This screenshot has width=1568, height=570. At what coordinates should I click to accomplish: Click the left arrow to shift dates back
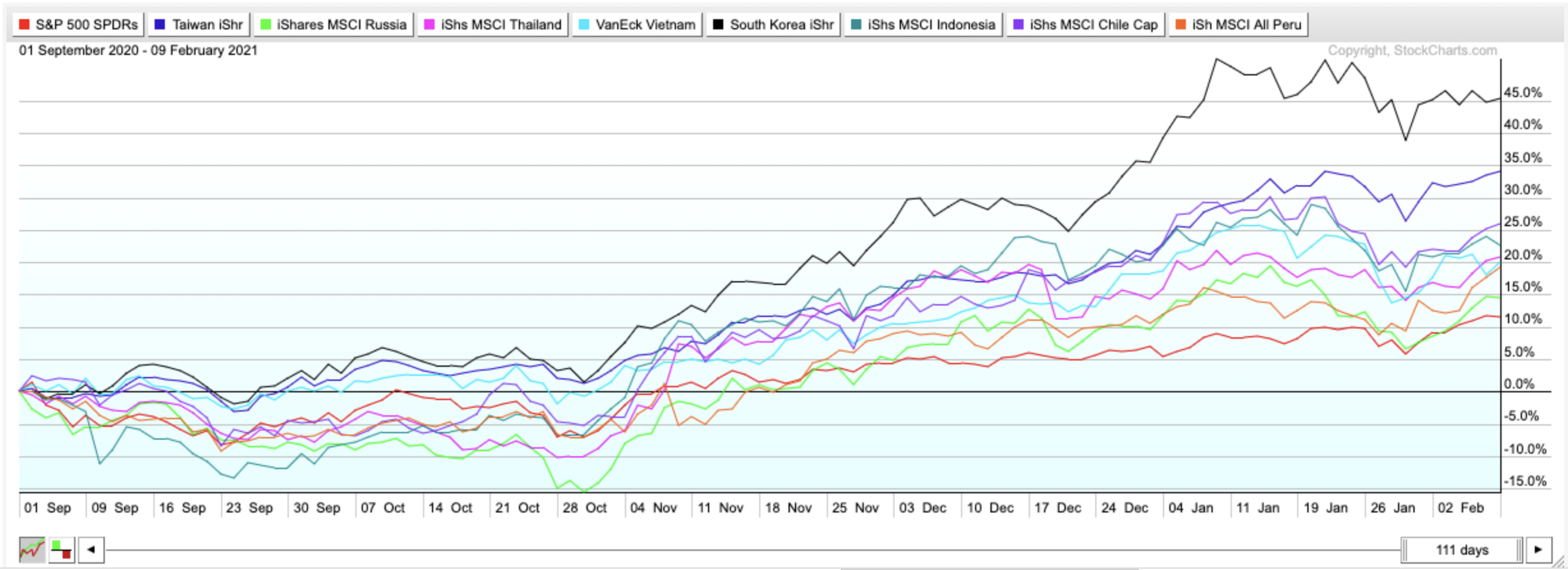pos(91,550)
